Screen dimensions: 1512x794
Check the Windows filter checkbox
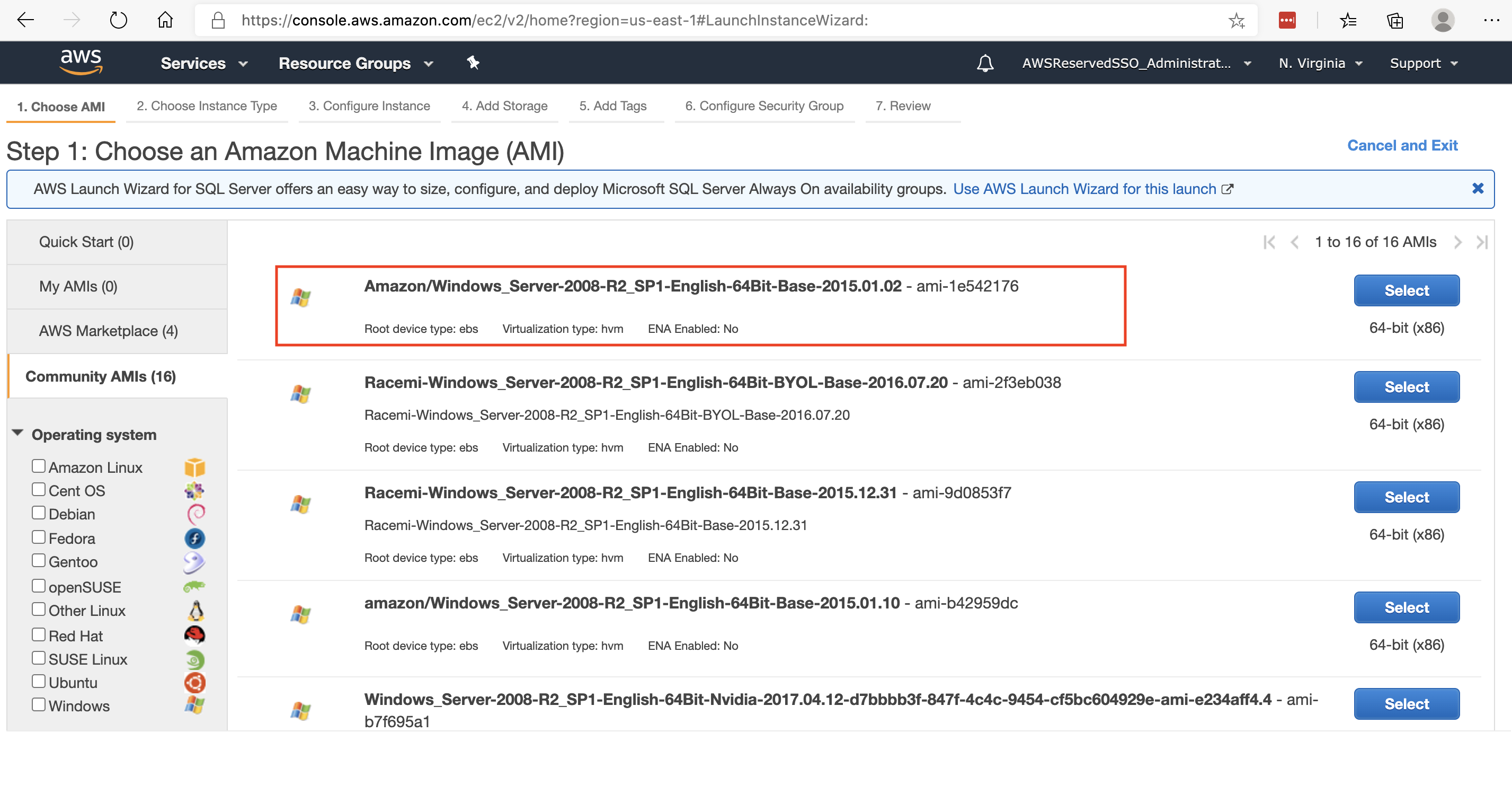39,704
